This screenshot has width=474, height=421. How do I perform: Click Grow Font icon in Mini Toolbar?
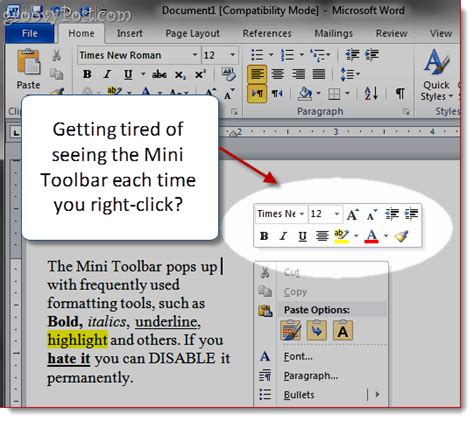pos(353,214)
